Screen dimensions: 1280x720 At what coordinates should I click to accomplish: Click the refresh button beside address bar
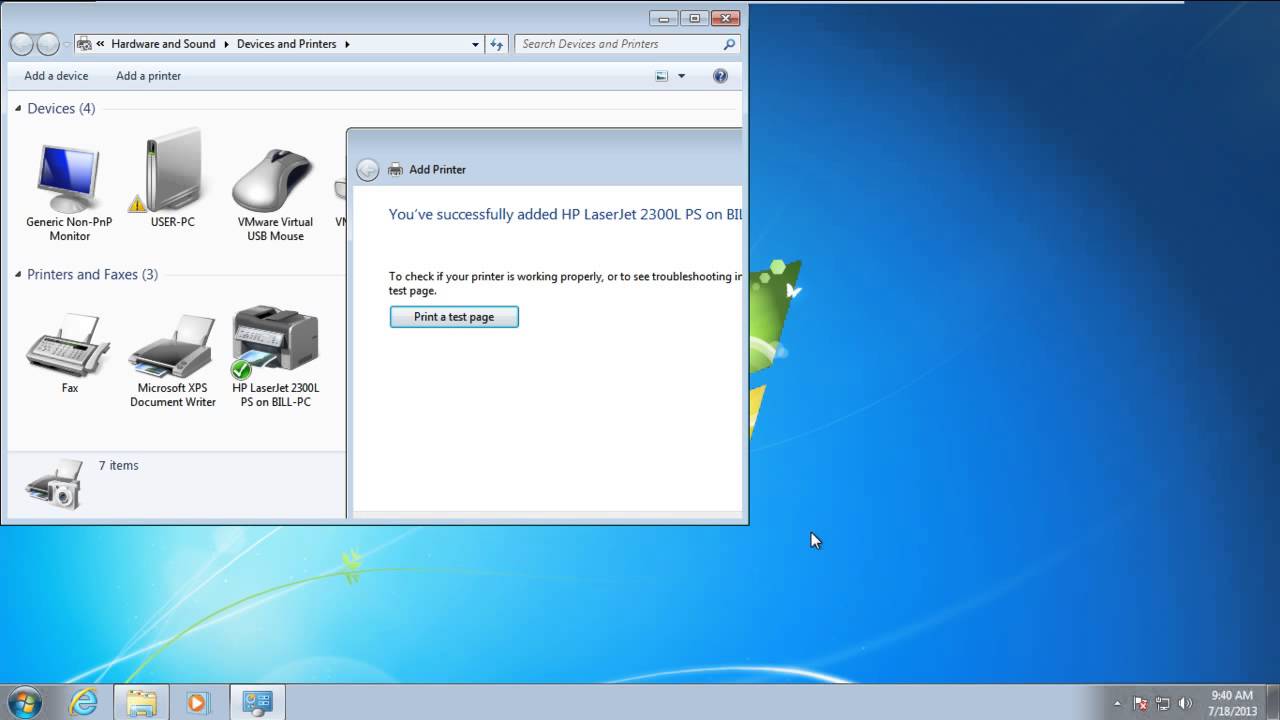point(497,44)
